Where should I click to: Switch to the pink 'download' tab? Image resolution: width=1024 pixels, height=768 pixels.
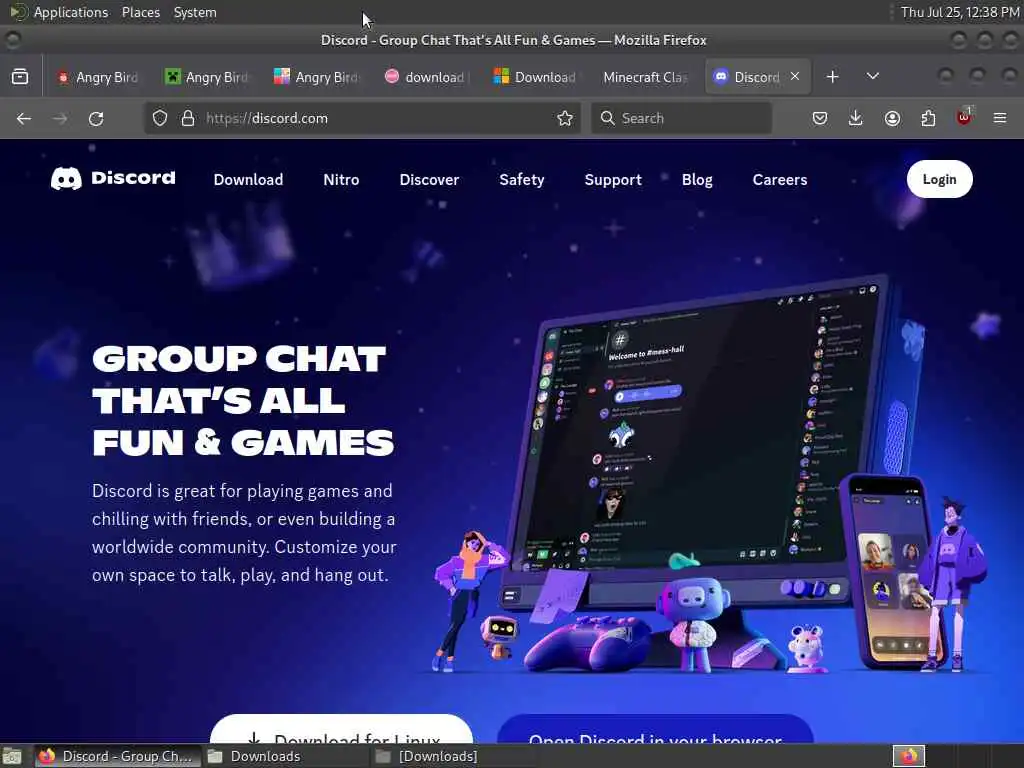(427, 77)
